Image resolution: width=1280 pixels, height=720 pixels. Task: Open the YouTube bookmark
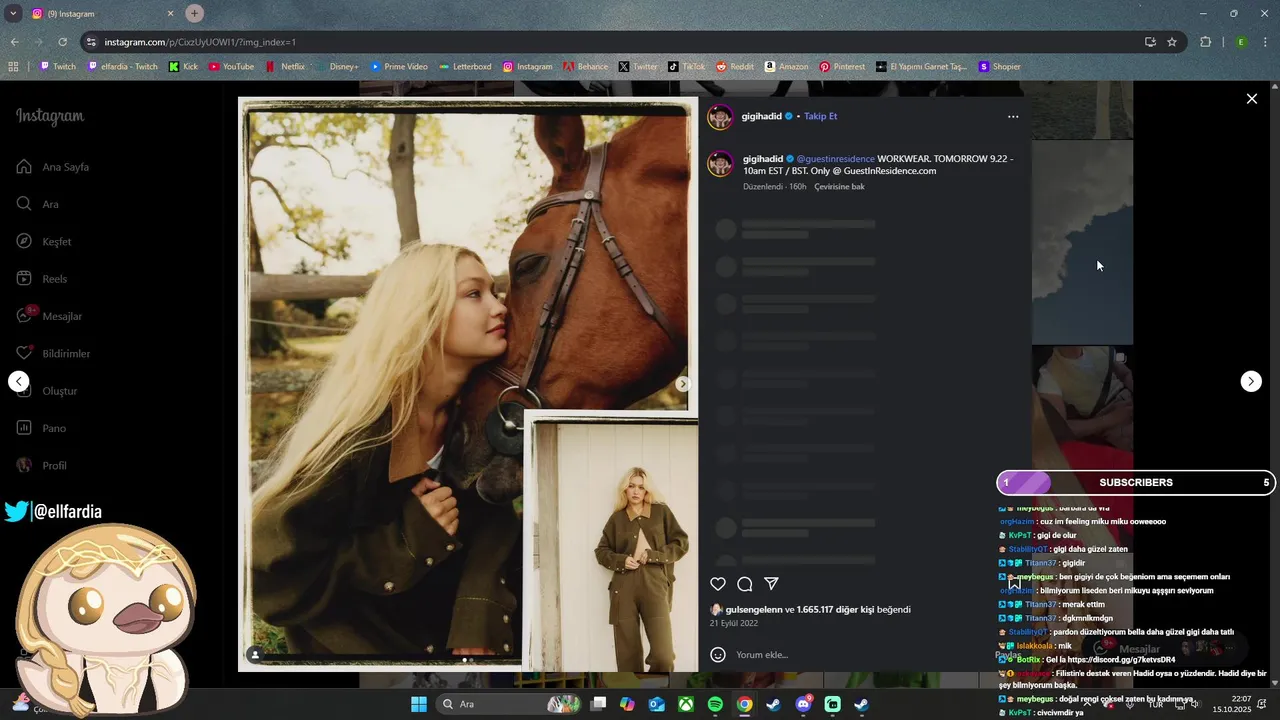(x=231, y=67)
